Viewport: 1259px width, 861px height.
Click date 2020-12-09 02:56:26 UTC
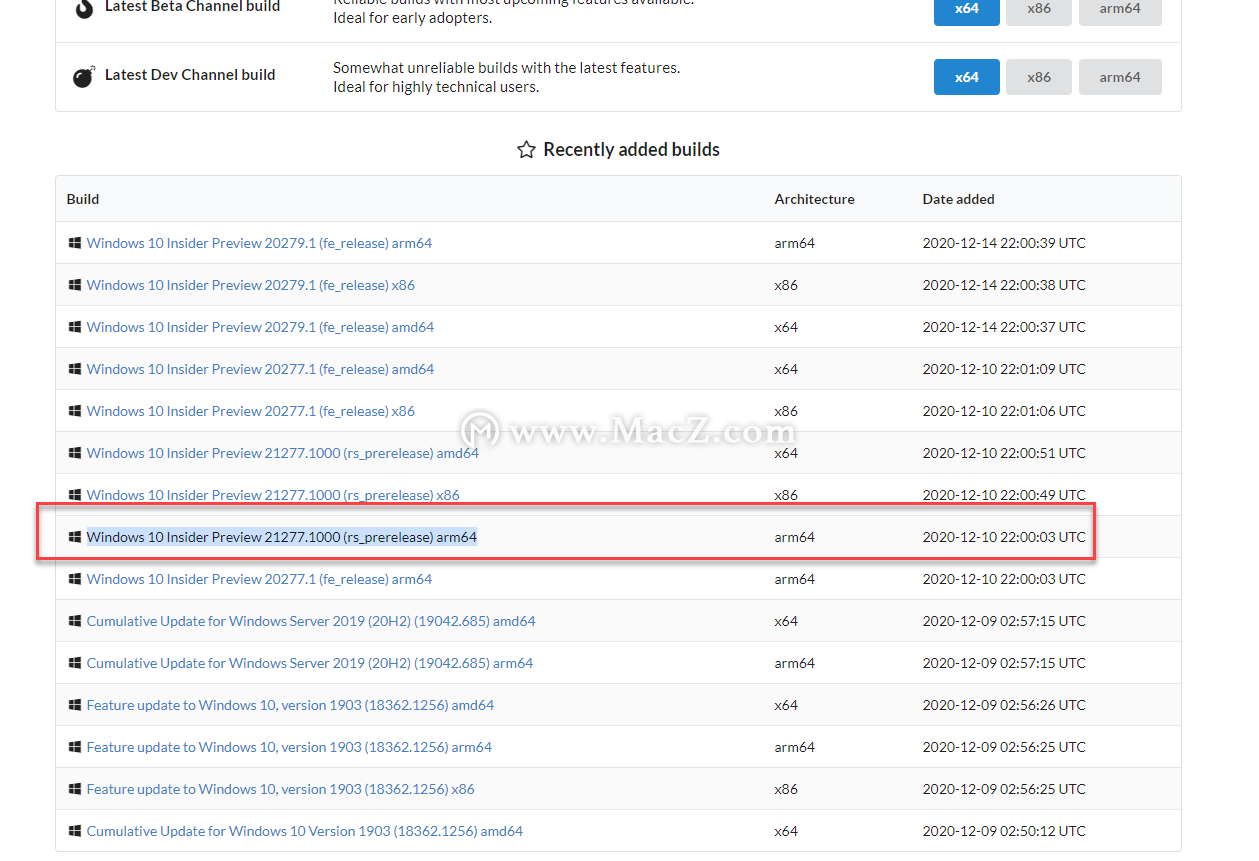click(1004, 705)
